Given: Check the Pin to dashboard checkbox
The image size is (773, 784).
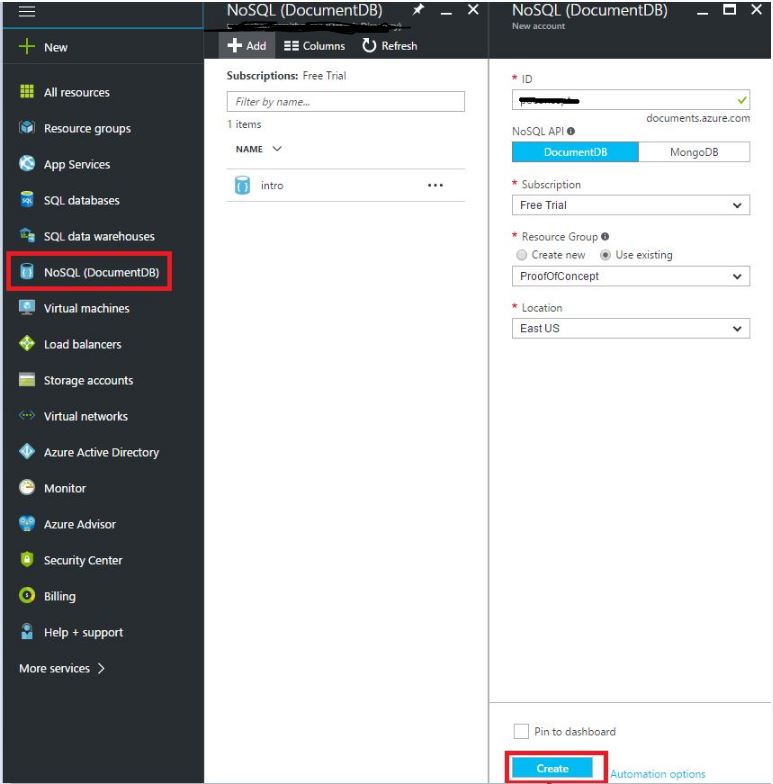Looking at the screenshot, I should (521, 731).
